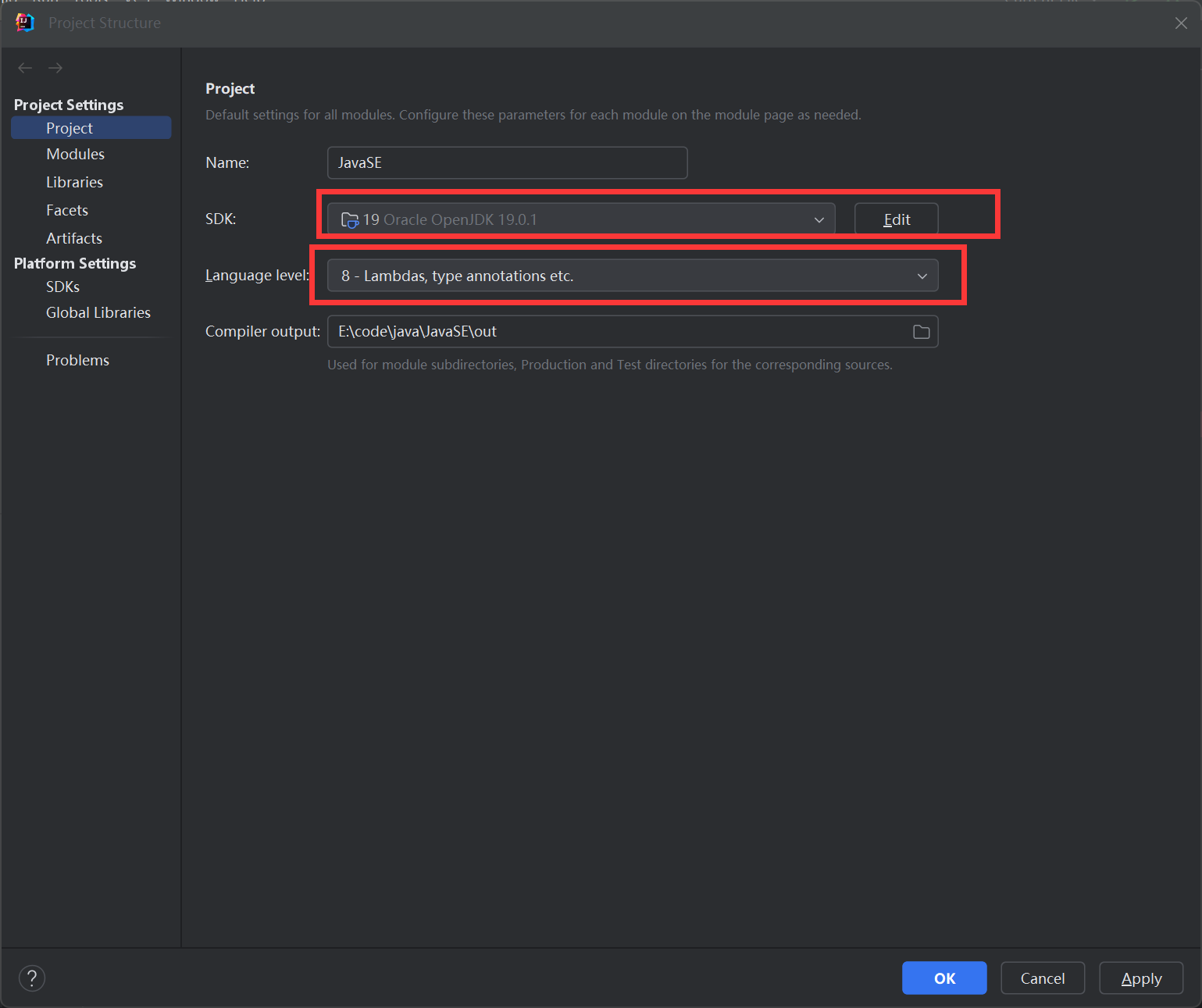Expand the Language level dropdown
This screenshot has height=1008, width=1202.
point(633,276)
